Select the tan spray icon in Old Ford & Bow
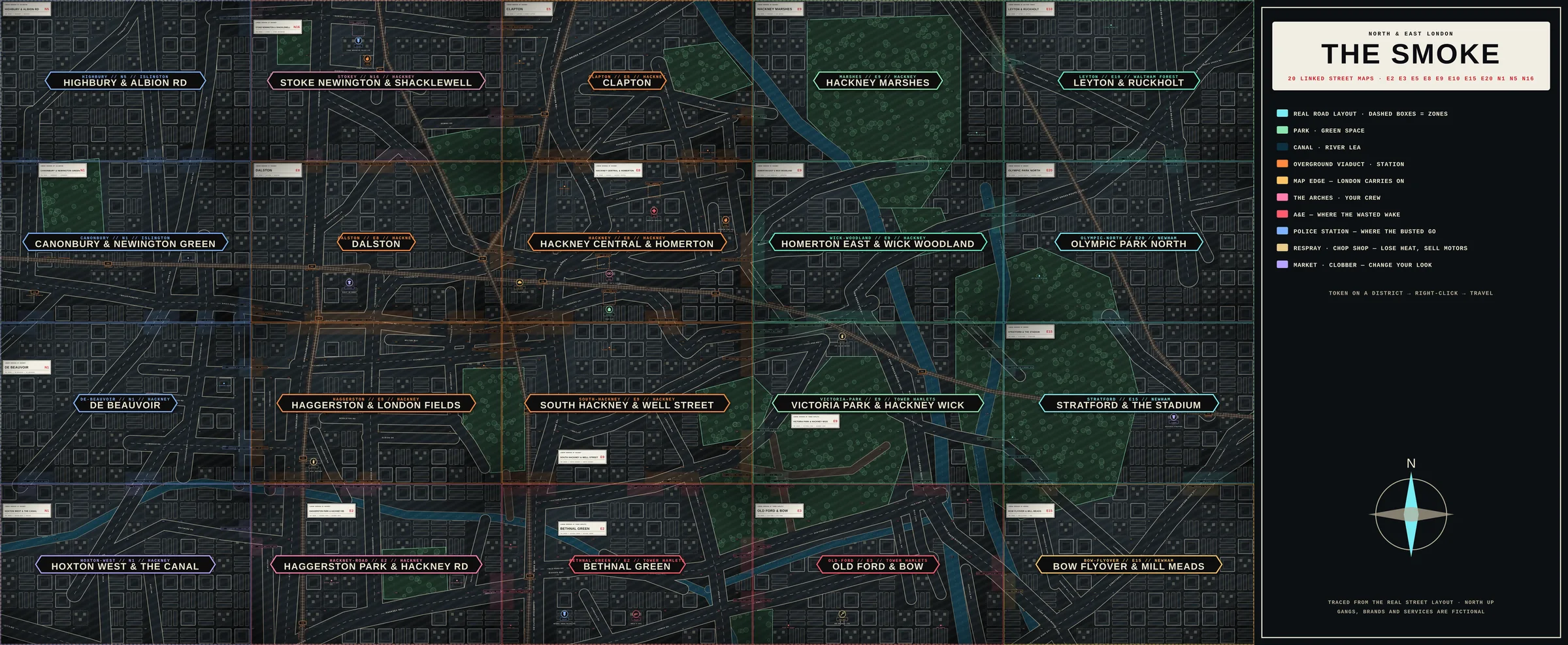 pos(842,614)
